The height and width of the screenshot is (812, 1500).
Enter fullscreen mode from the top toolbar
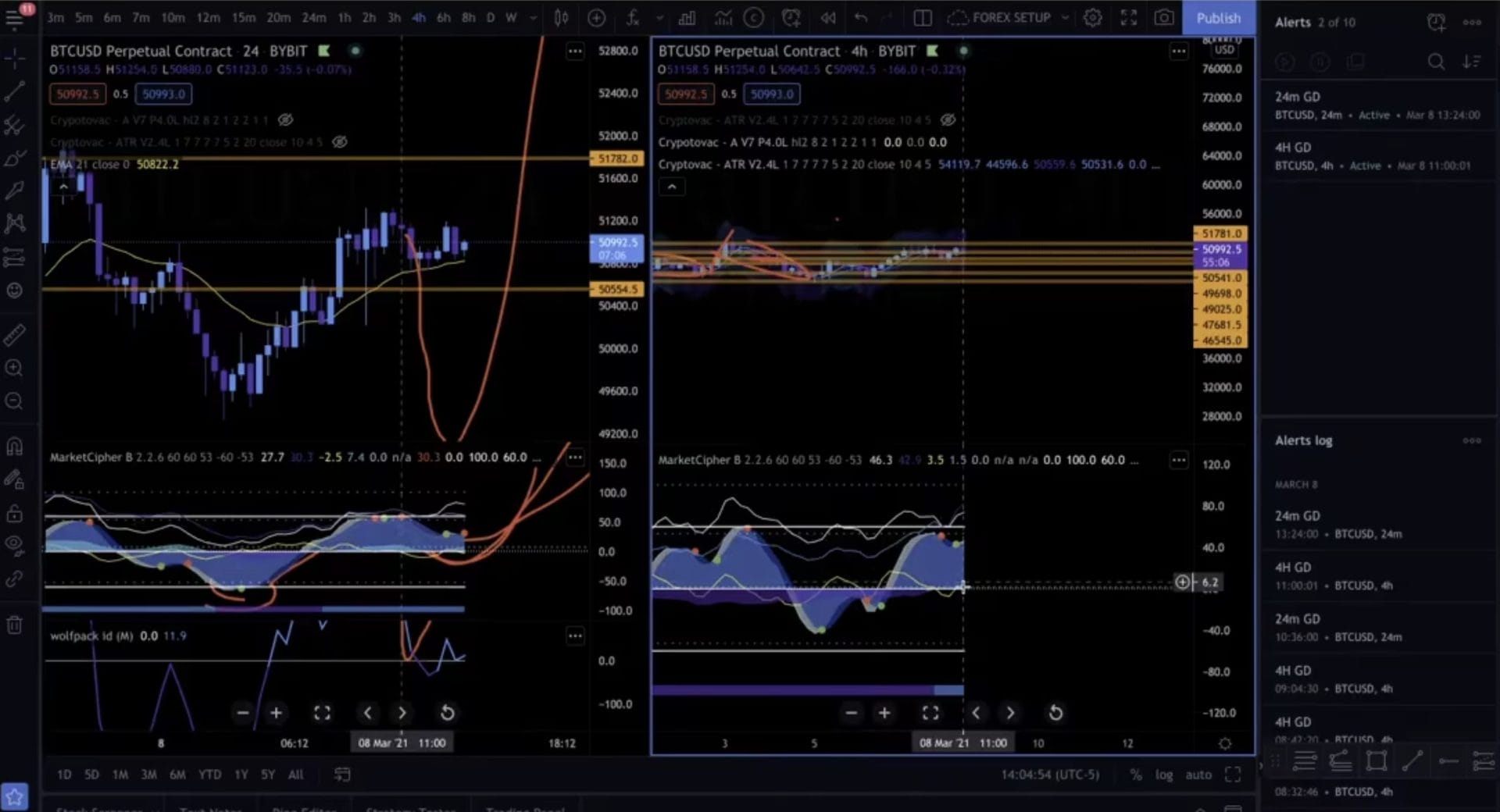[1127, 17]
